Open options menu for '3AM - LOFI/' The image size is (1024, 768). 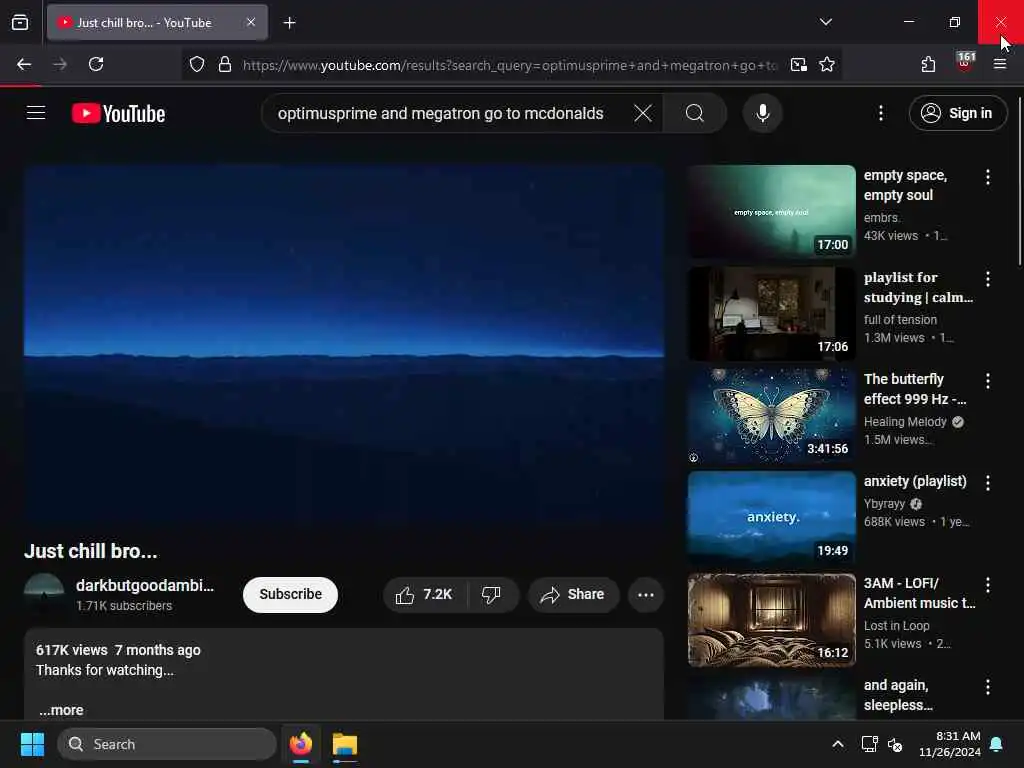click(987, 584)
